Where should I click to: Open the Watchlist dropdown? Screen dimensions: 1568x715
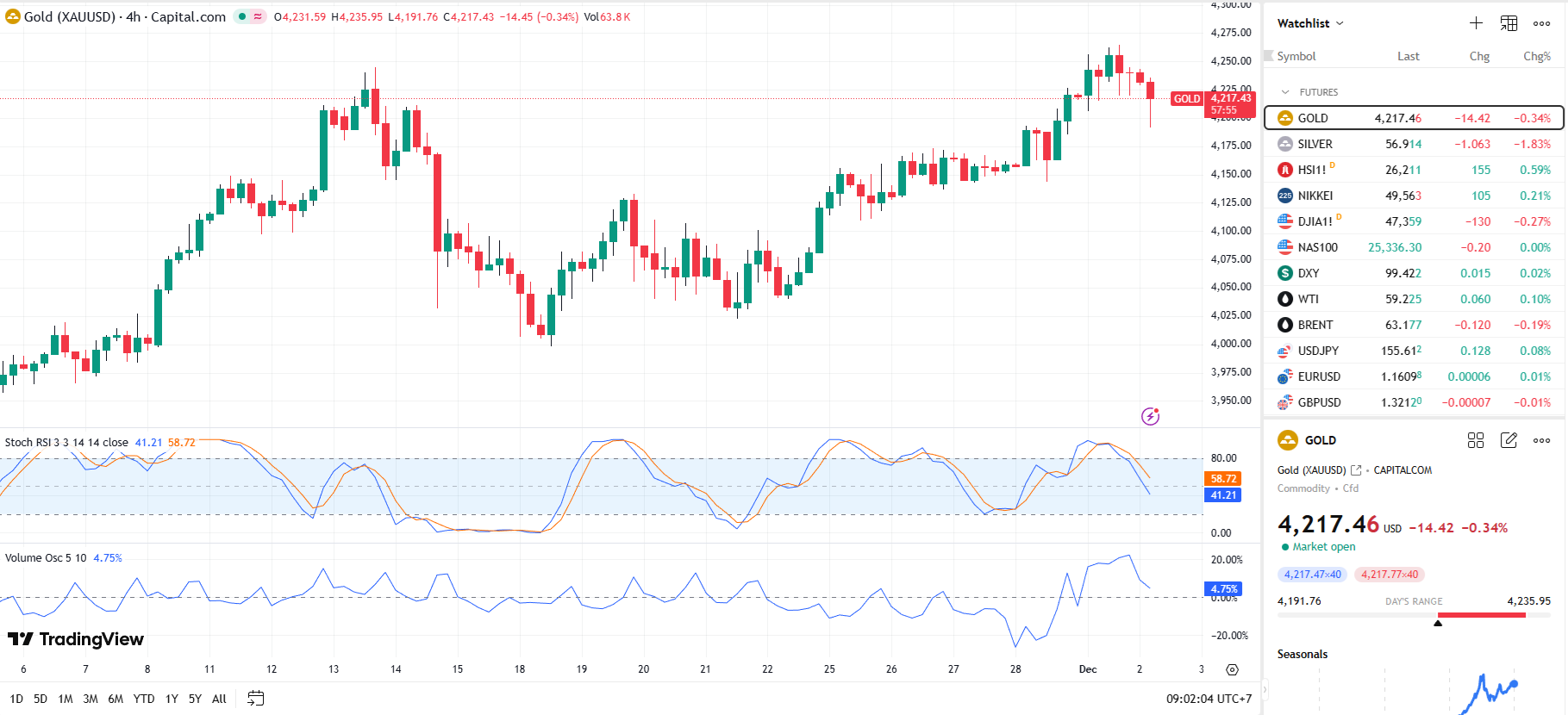[x=1309, y=23]
